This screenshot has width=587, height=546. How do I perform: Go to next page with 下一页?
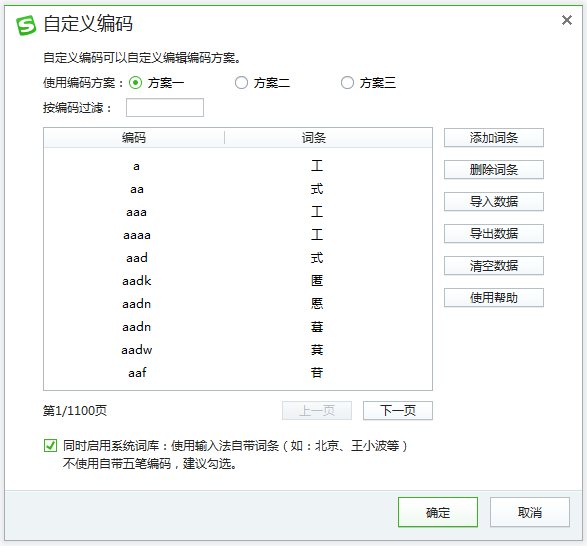pyautogui.click(x=398, y=411)
